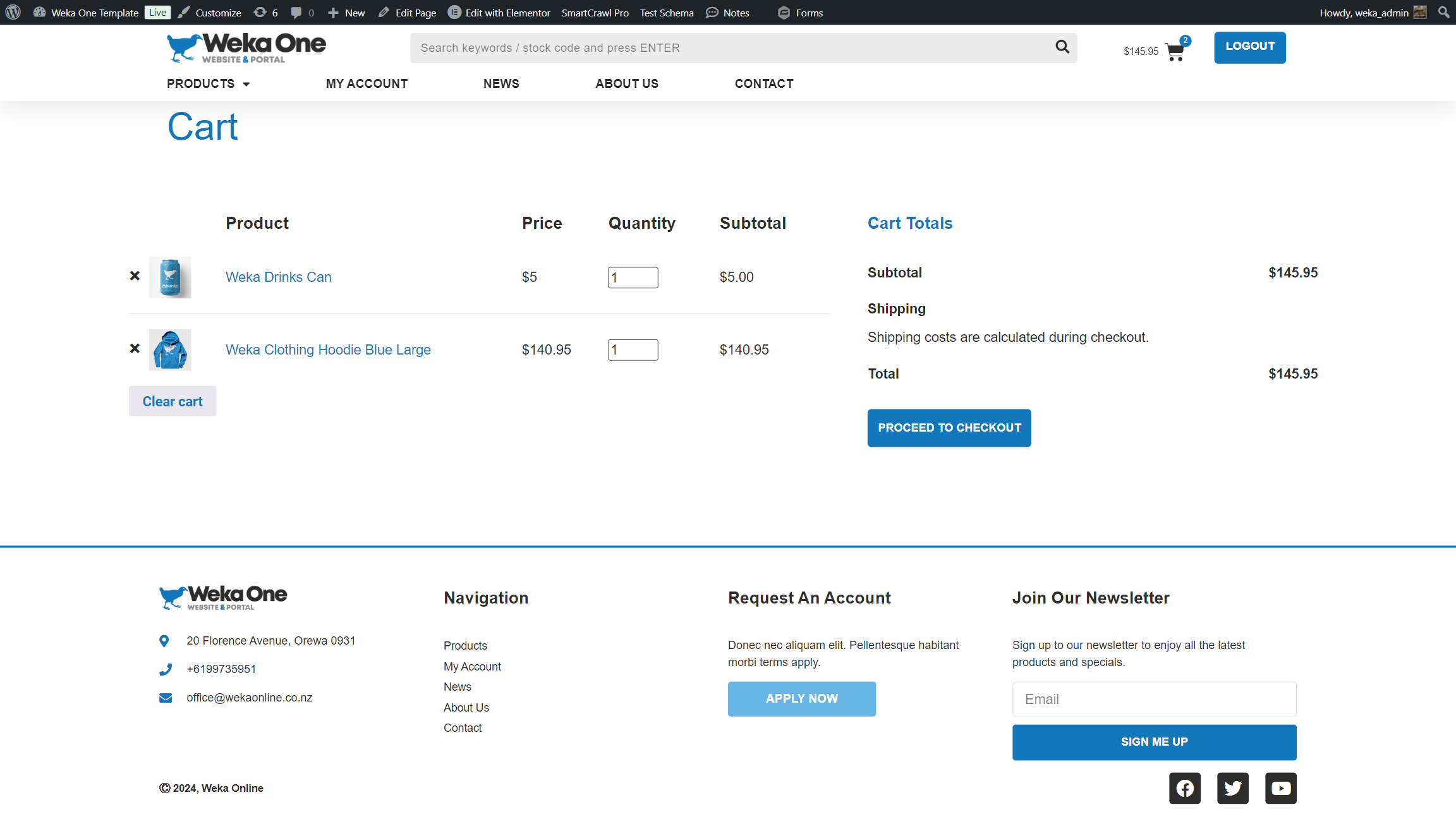Remove Weka Drinks Can from cart
The height and width of the screenshot is (819, 1456).
tap(135, 276)
